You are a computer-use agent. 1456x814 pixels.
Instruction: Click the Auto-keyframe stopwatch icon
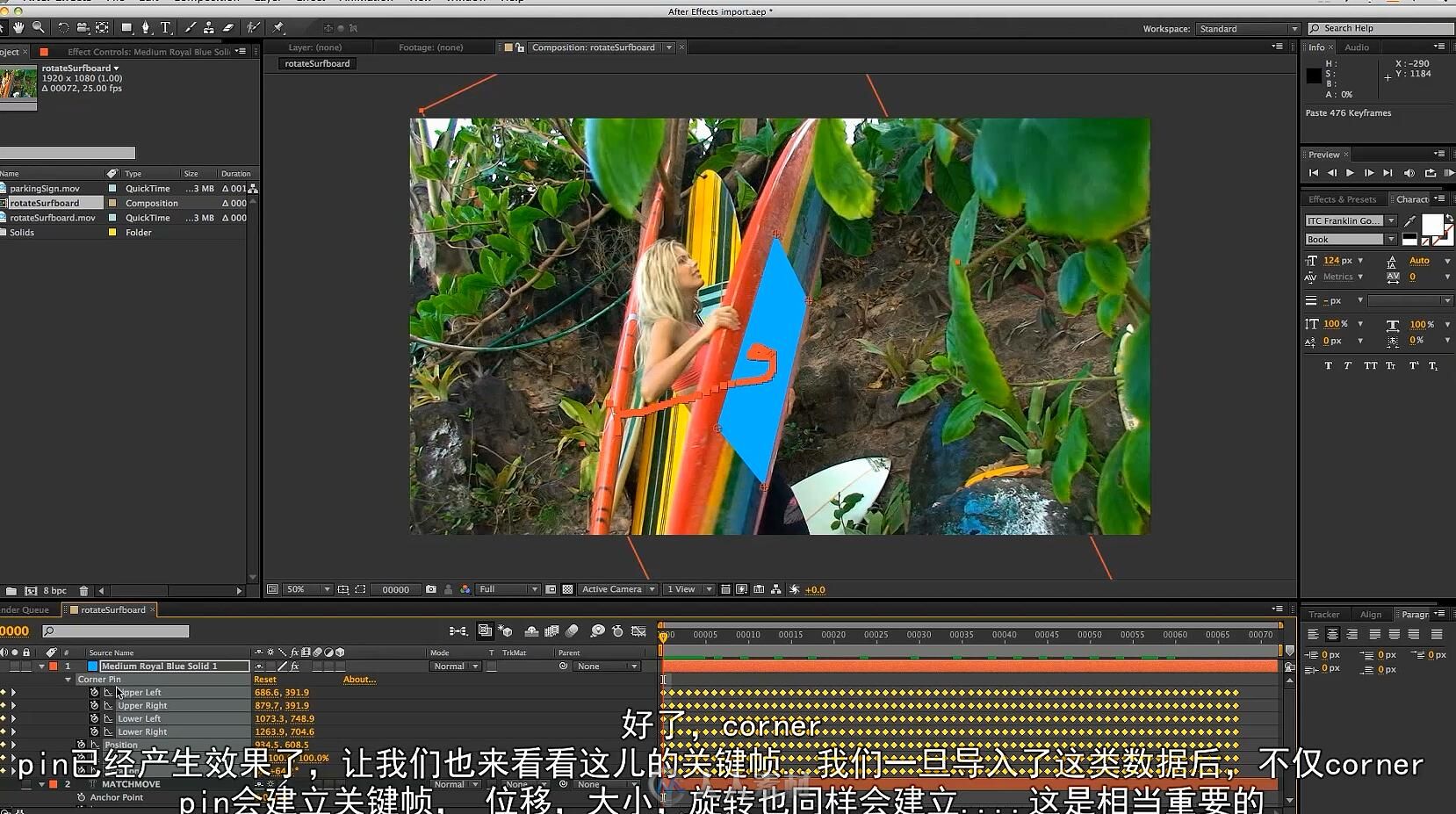tap(617, 630)
